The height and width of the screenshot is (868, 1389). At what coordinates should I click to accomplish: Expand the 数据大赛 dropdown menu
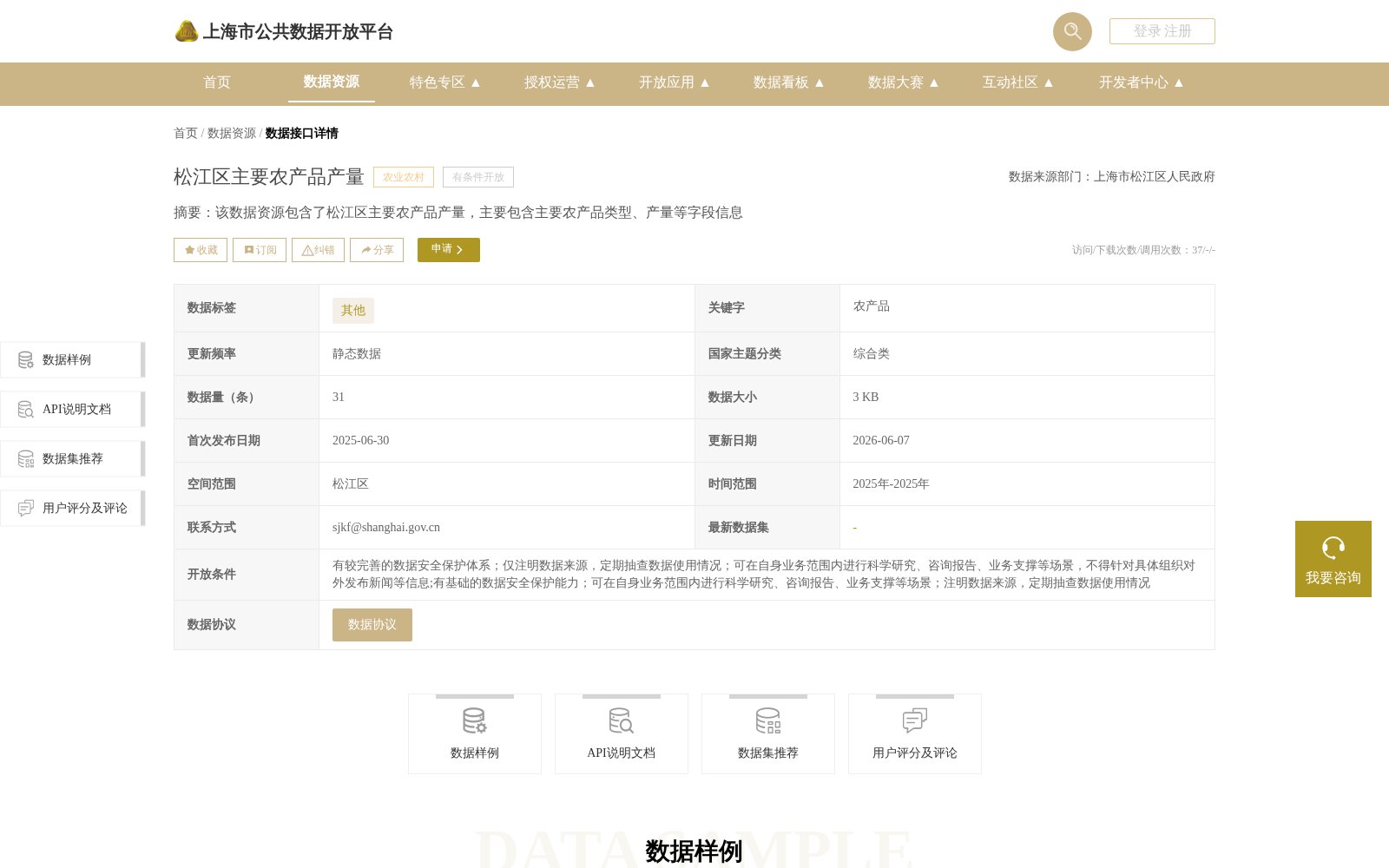904,82
